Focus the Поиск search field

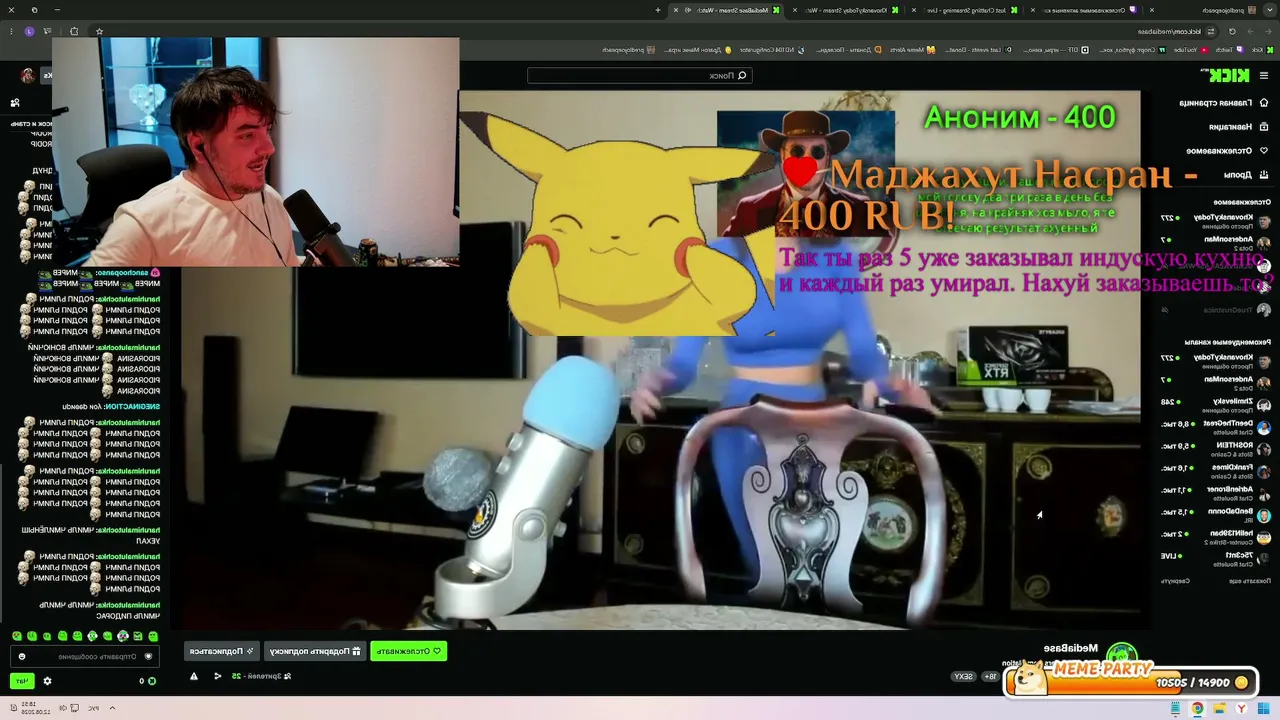click(640, 75)
